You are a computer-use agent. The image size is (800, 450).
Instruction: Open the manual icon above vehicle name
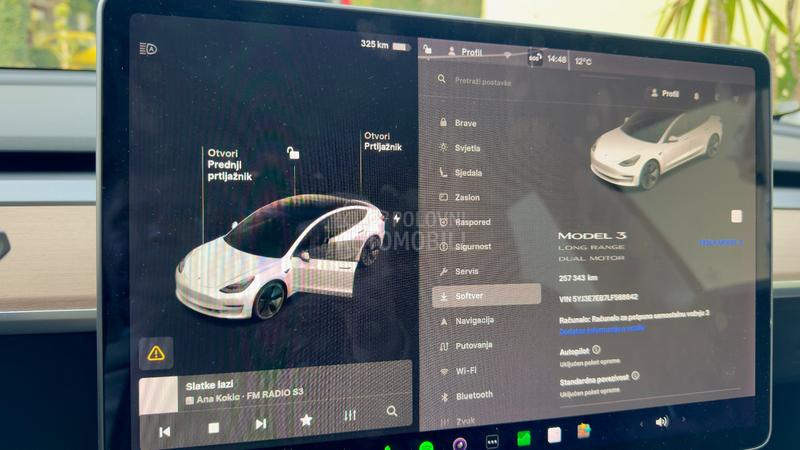point(736,216)
